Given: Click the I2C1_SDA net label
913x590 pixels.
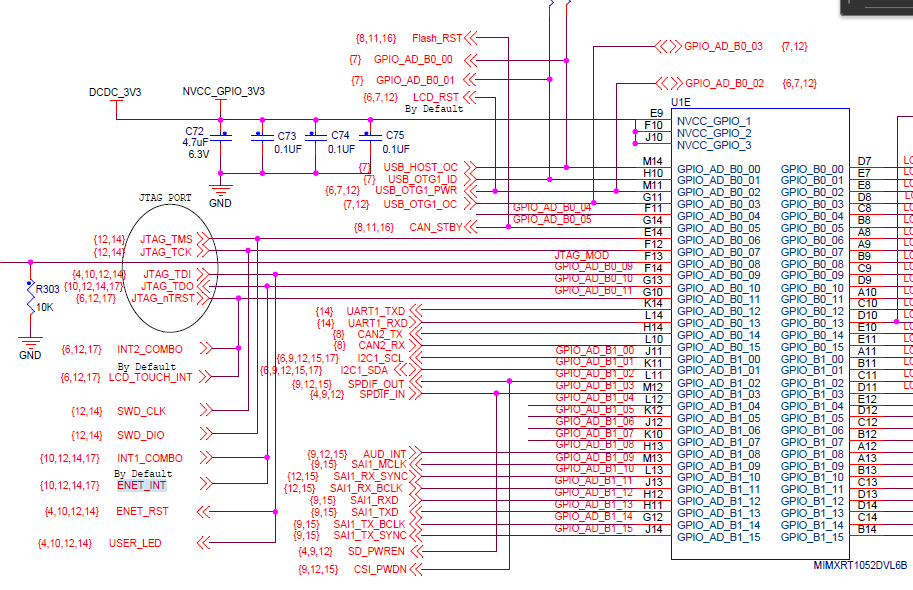Looking at the screenshot, I should click(x=364, y=370).
